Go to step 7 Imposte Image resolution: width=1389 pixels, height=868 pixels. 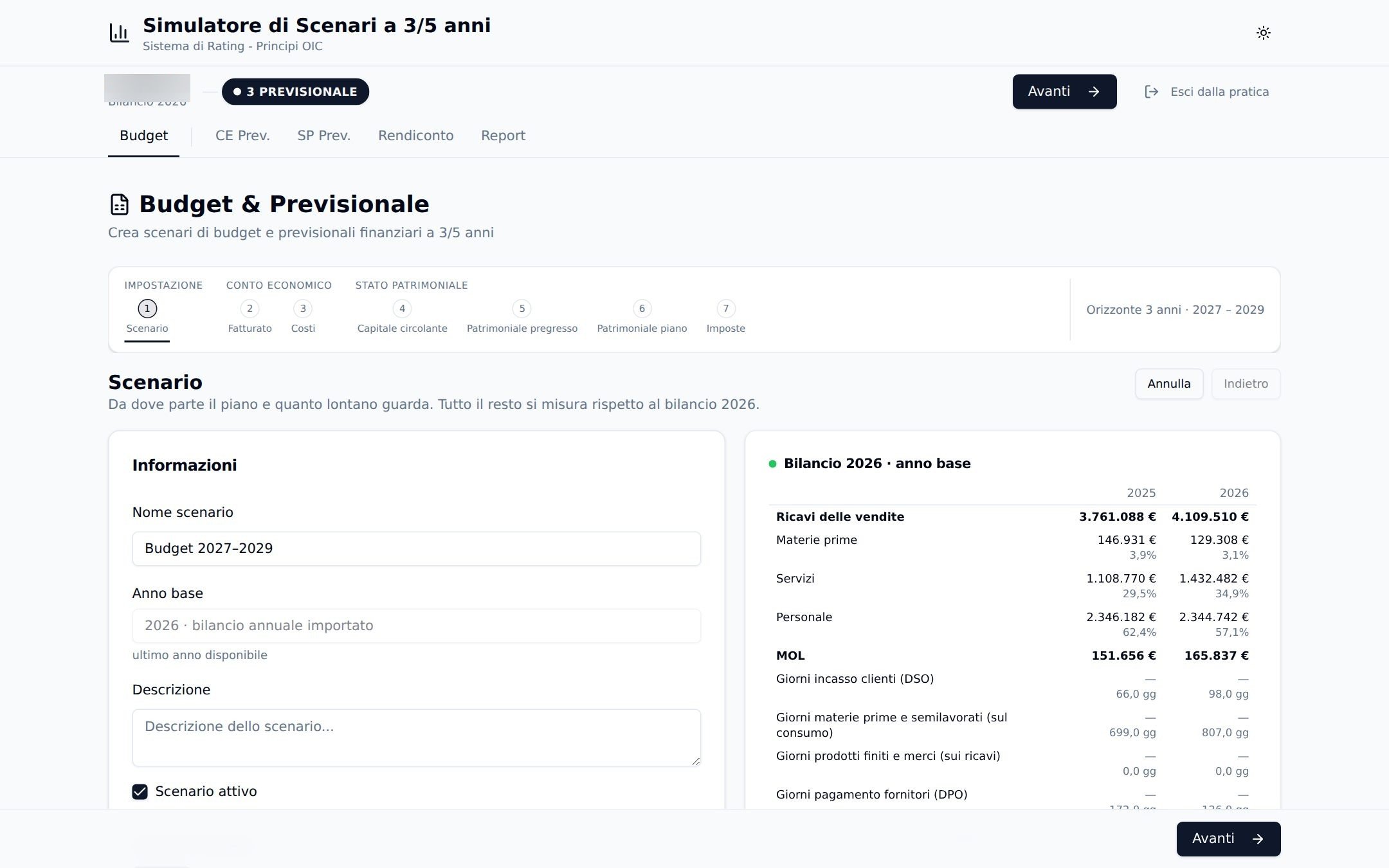(725, 318)
